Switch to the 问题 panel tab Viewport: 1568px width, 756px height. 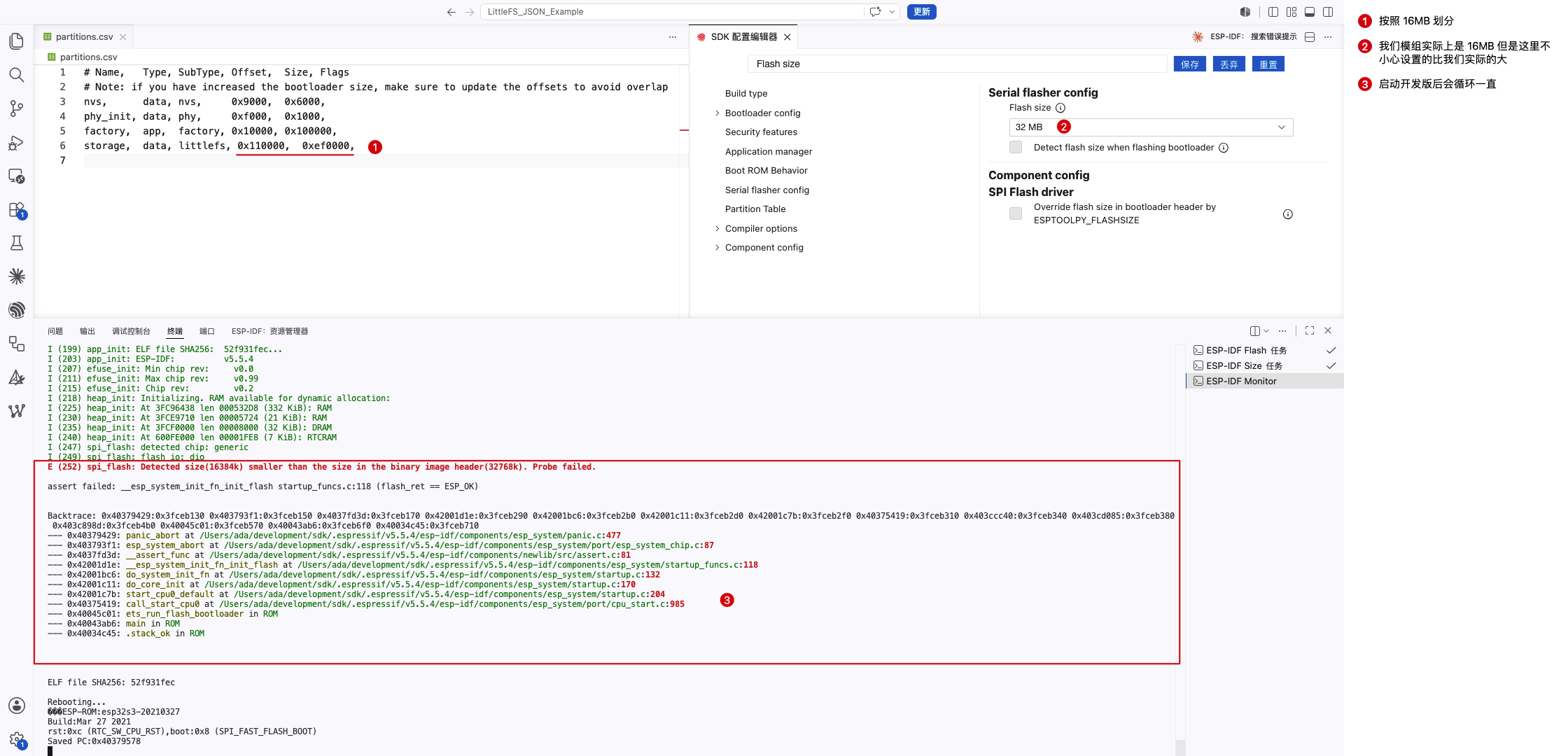(x=55, y=331)
